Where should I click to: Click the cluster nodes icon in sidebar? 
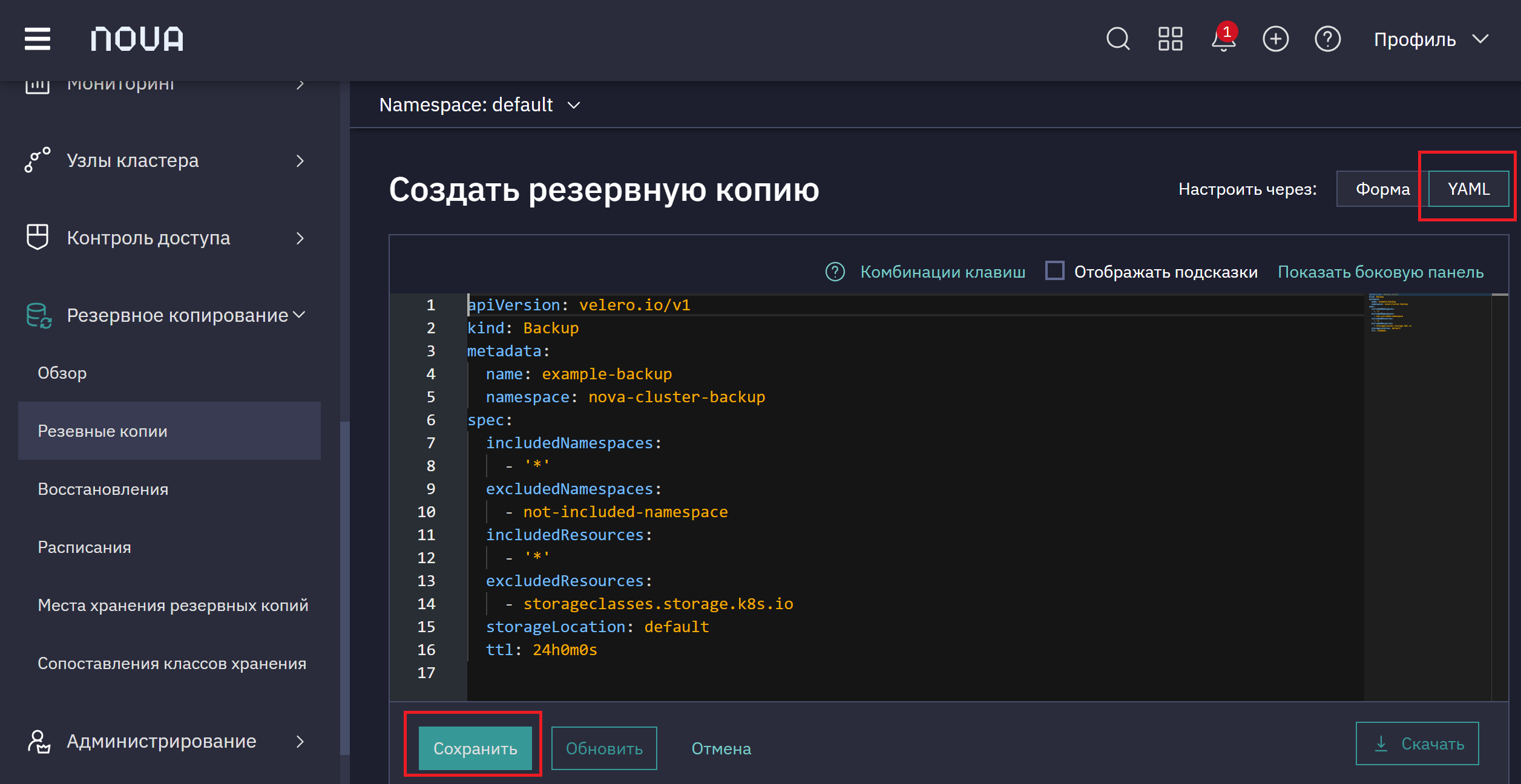click(38, 160)
